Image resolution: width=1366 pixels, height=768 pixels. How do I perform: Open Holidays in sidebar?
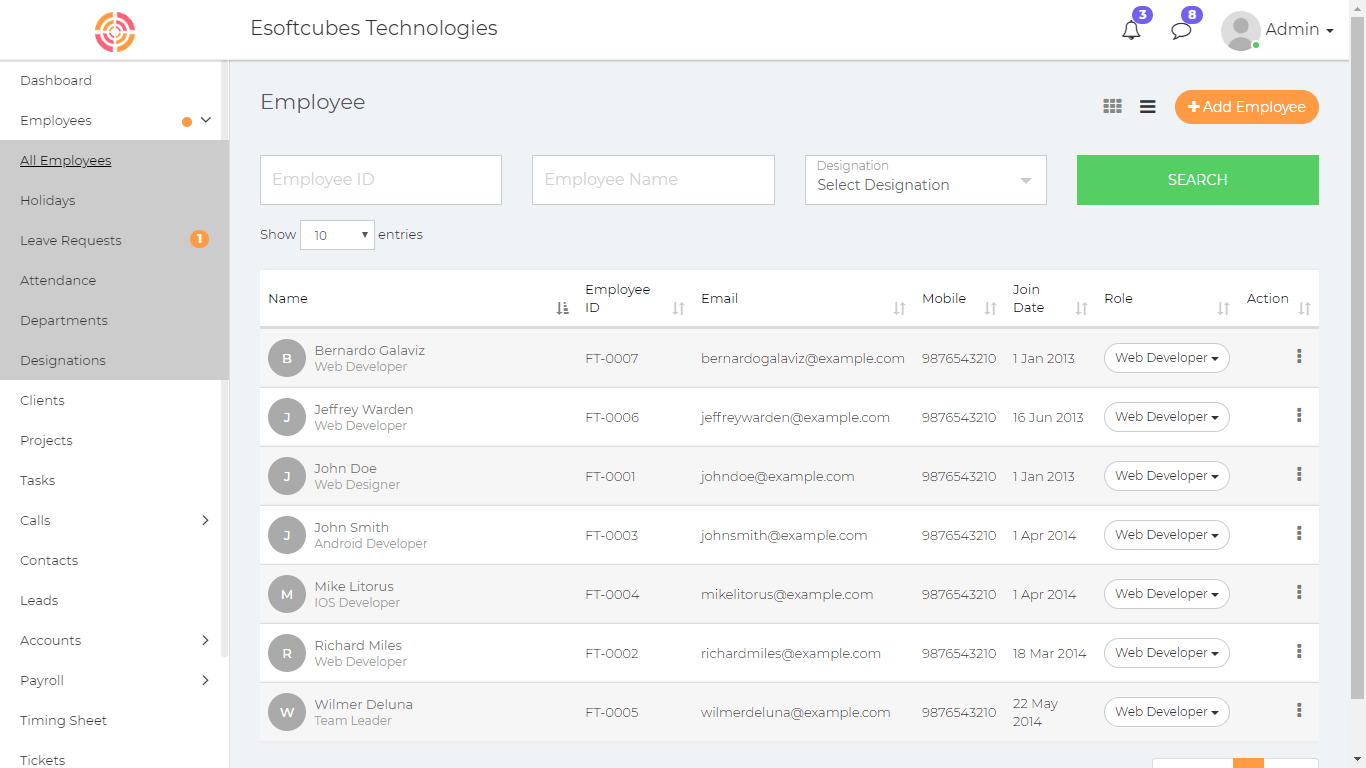click(x=48, y=200)
